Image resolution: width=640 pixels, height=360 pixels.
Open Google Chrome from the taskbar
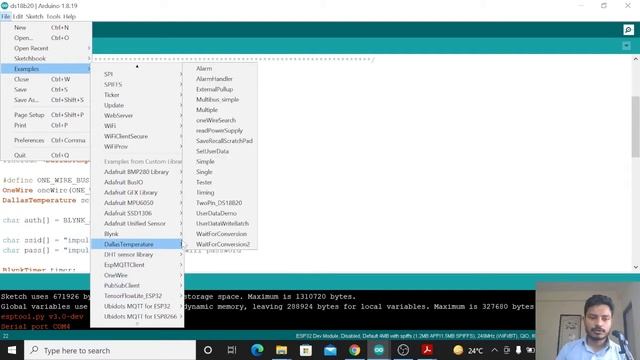pyautogui.click(x=354, y=350)
